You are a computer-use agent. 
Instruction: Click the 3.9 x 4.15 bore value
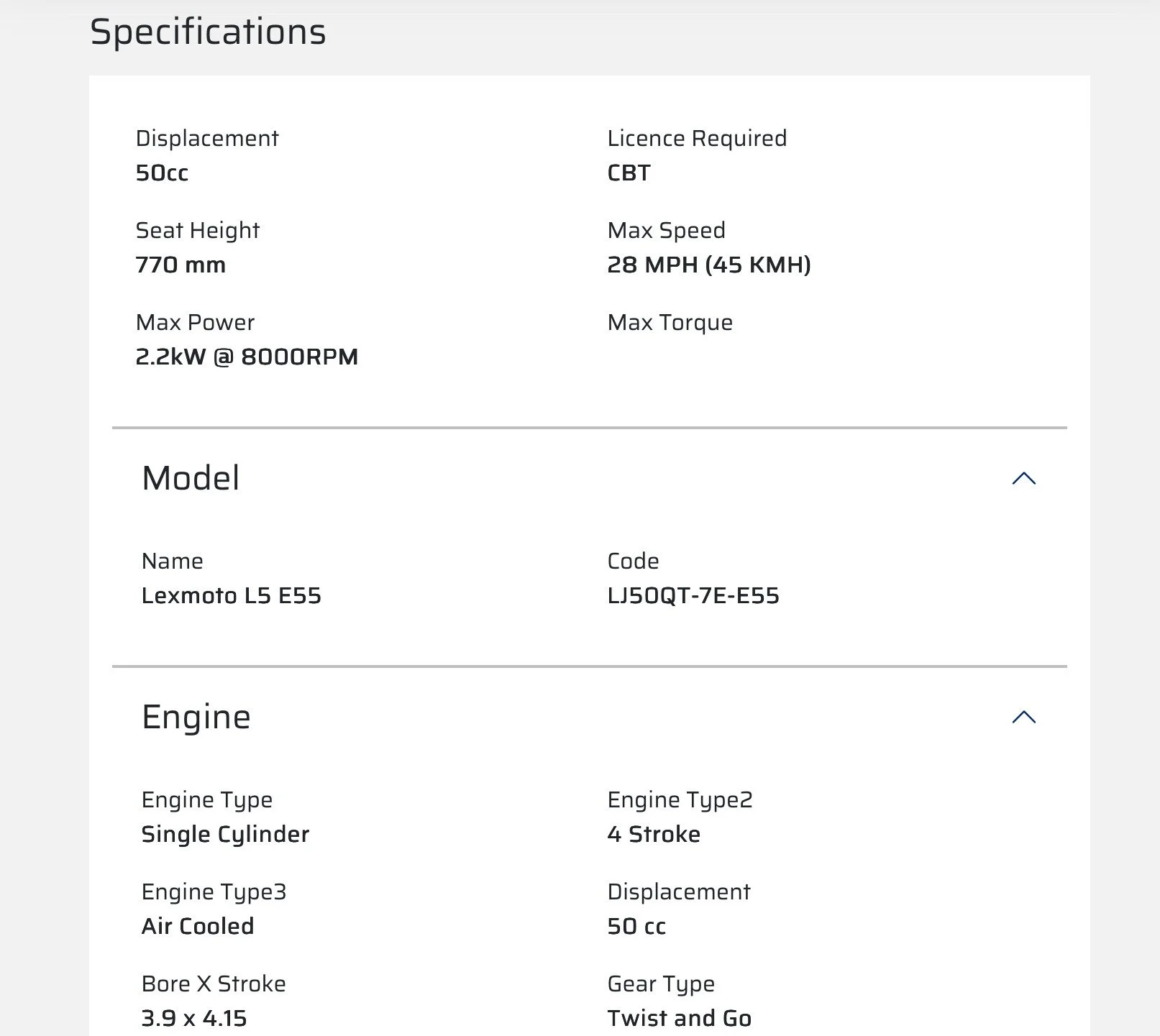click(x=193, y=1019)
